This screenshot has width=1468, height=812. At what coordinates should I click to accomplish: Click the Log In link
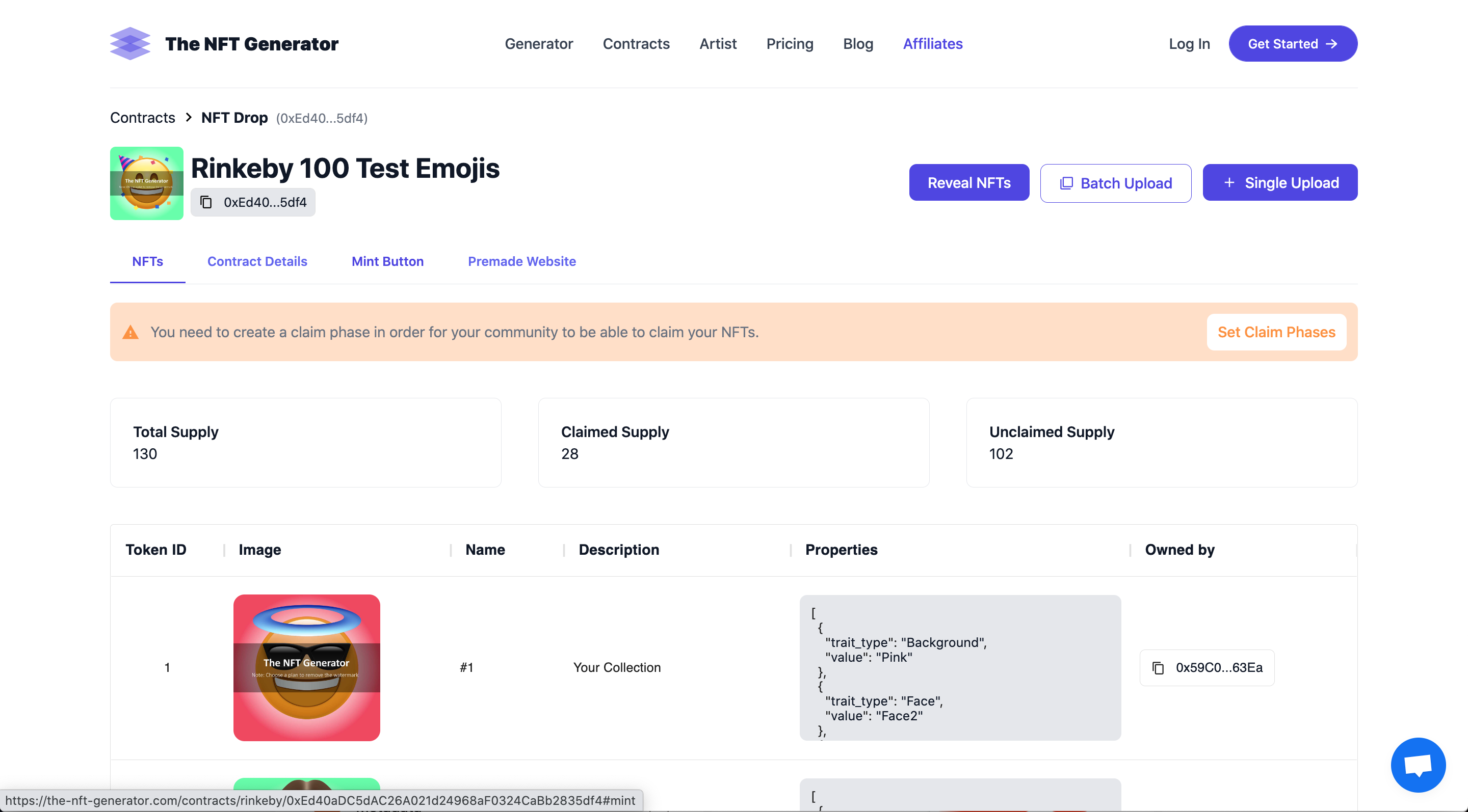click(x=1189, y=44)
